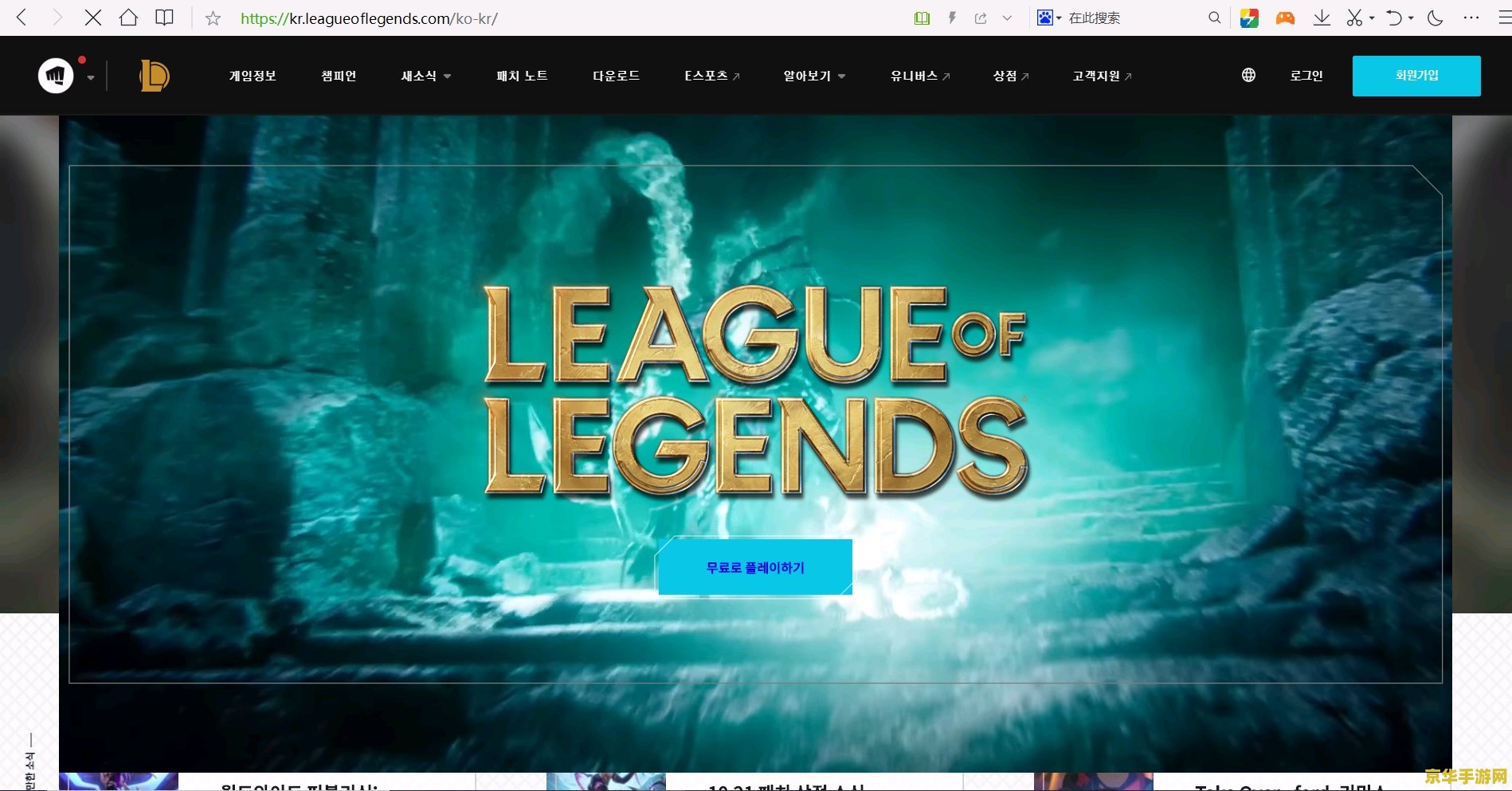Viewport: 1512px width, 791px height.
Task: Open the Baidu paw search engine selector
Action: (1048, 18)
